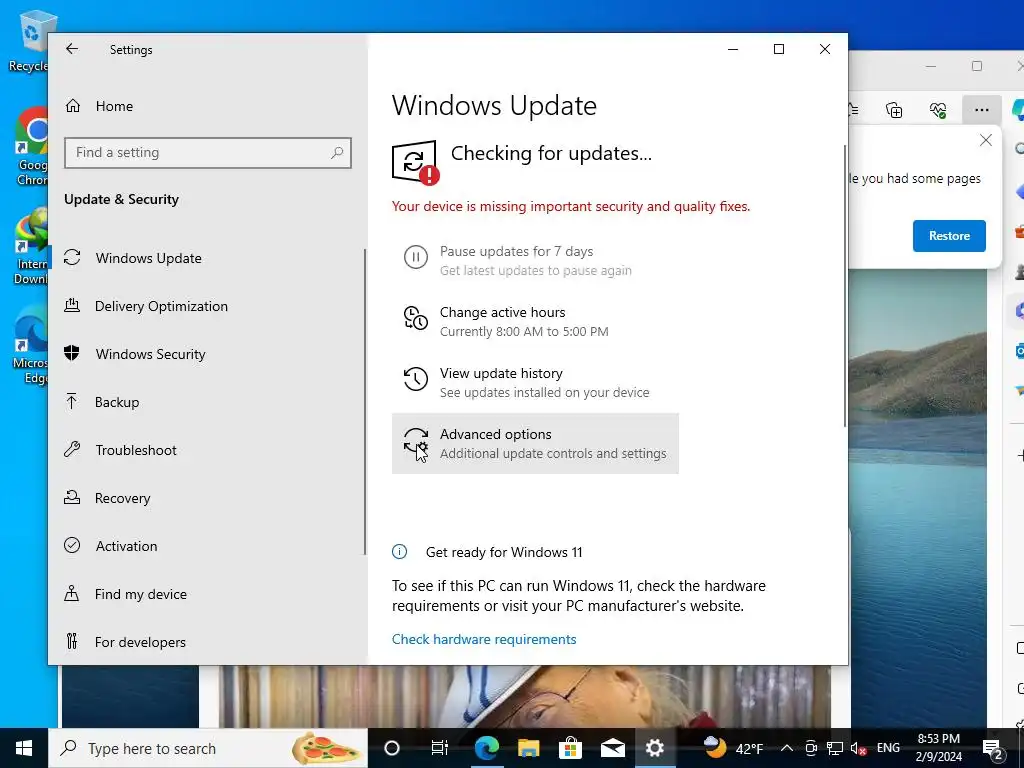The width and height of the screenshot is (1024, 768).
Task: Open Microsoft Edge from the taskbar
Action: (487, 748)
